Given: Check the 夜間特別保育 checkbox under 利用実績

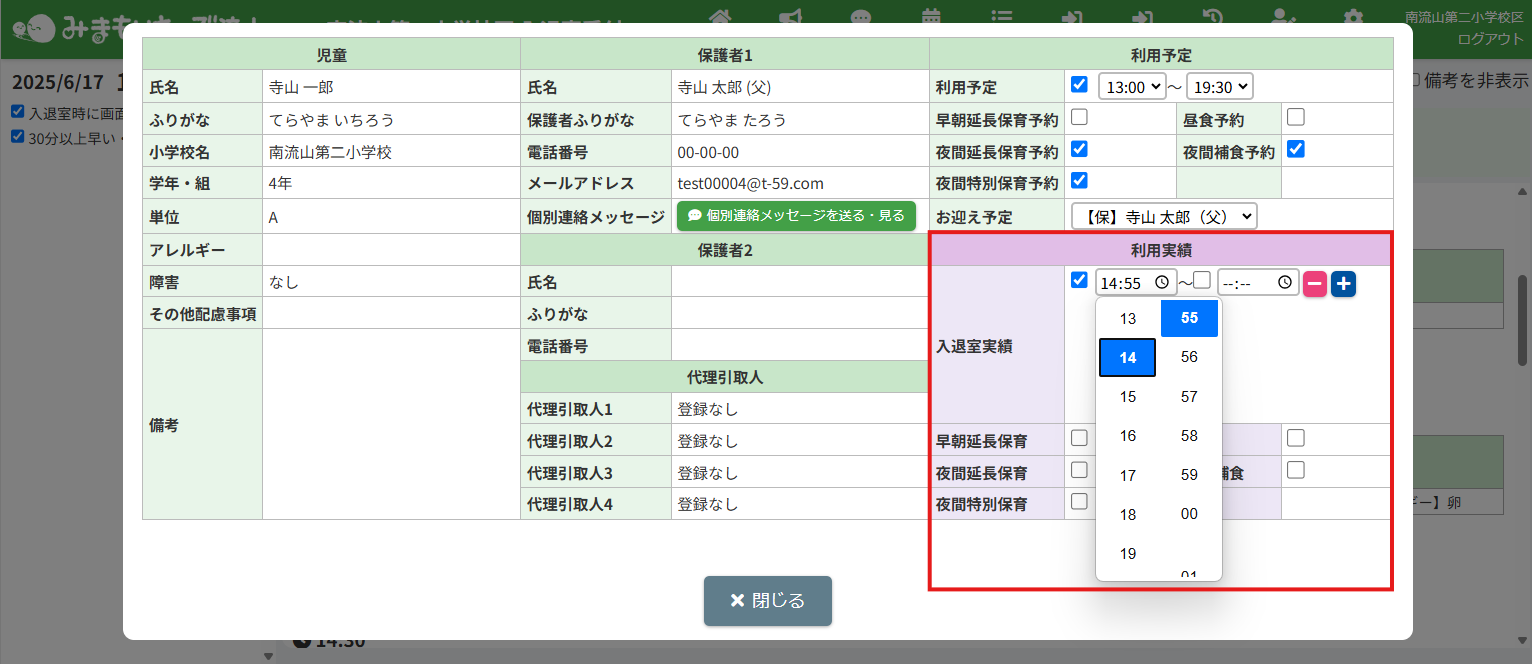Looking at the screenshot, I should pos(1079,502).
